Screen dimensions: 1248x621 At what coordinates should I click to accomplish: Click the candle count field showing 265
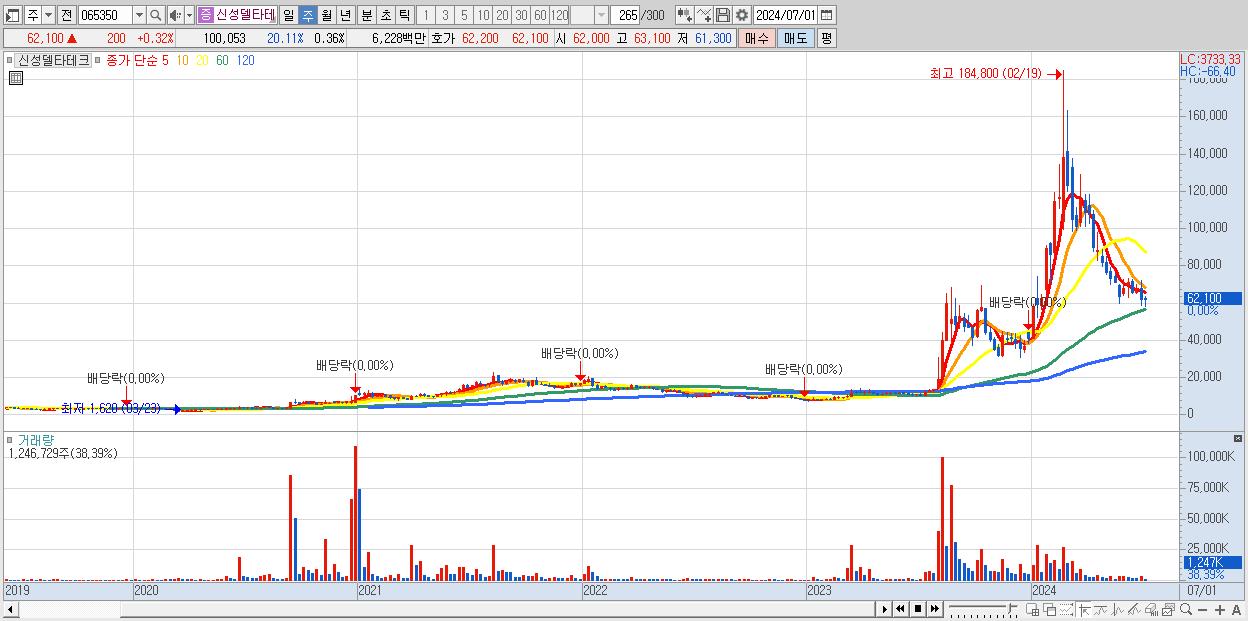click(624, 15)
